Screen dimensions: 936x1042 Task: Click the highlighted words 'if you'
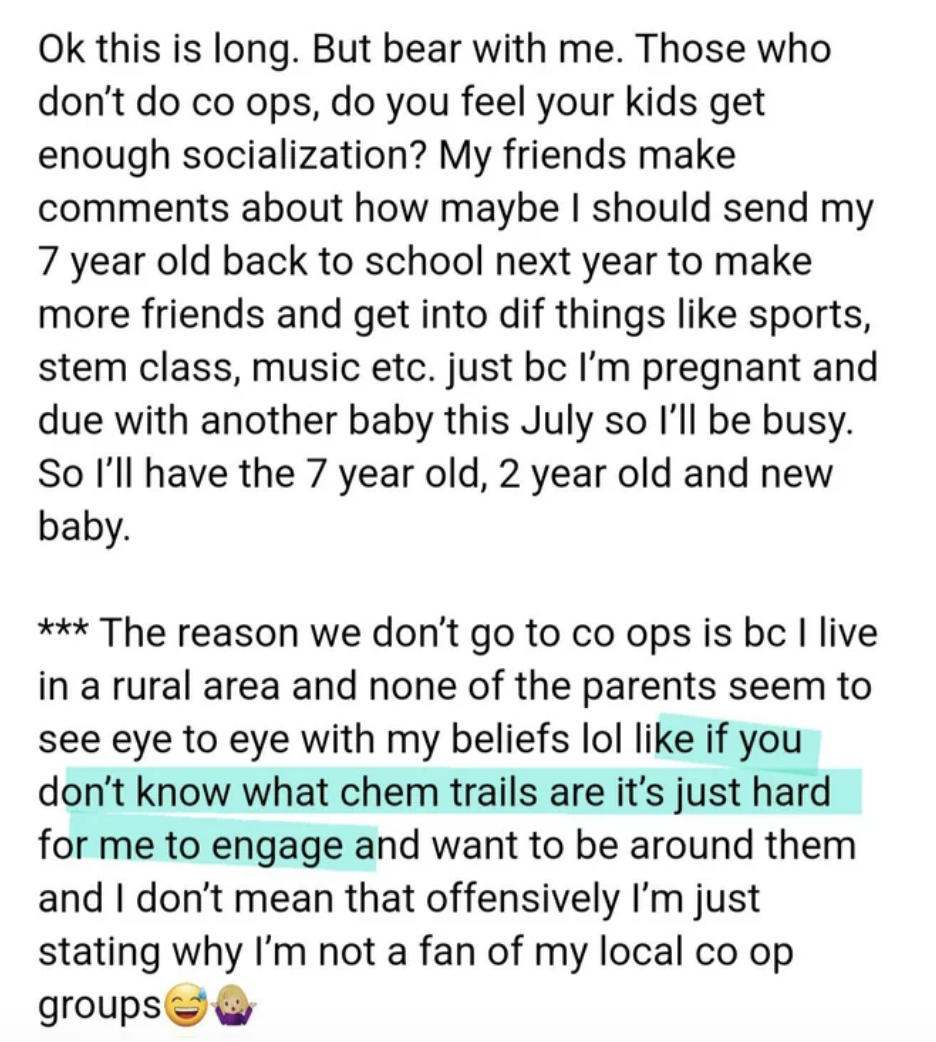point(751,740)
